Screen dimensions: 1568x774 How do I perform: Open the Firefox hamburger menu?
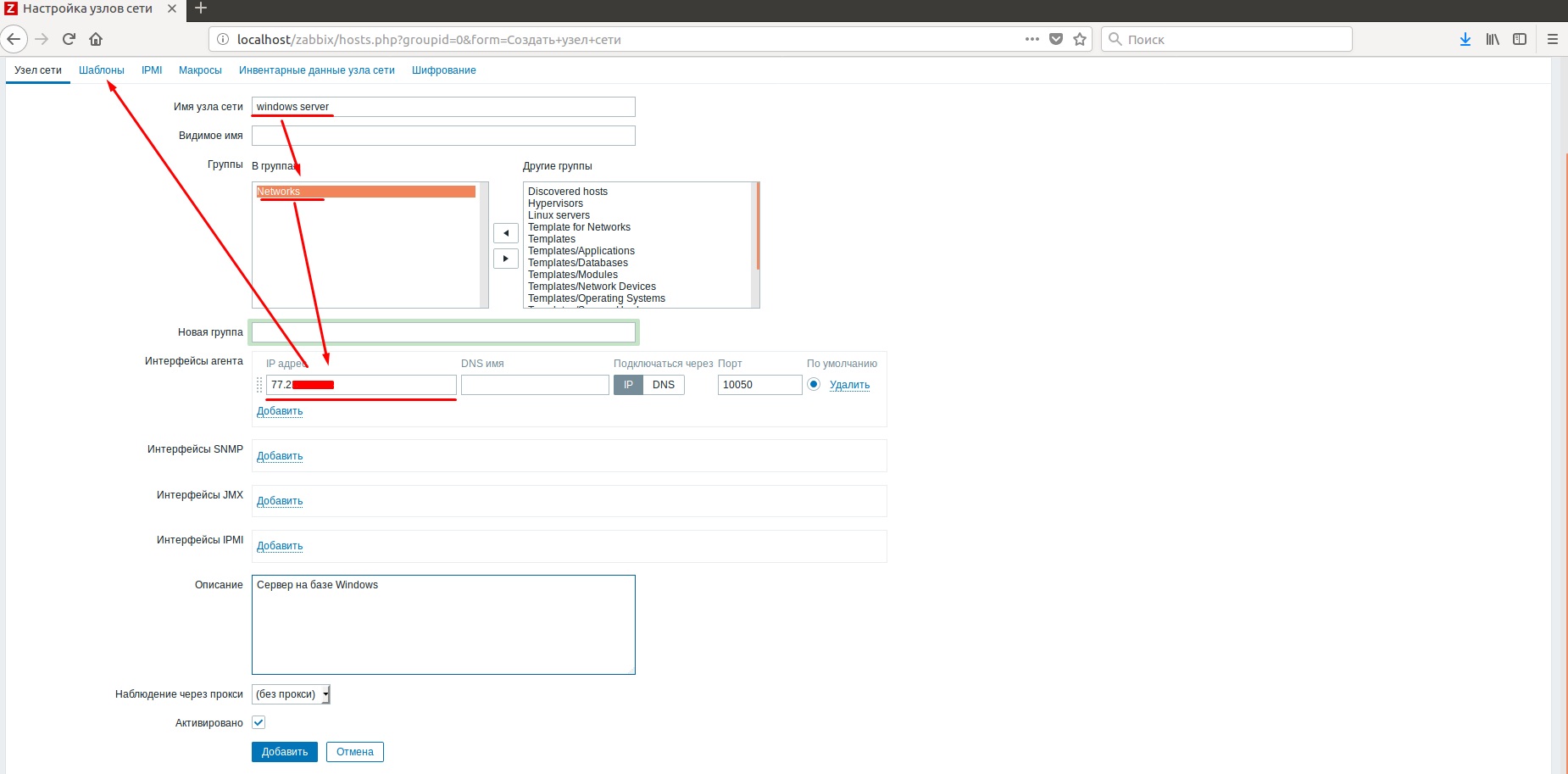click(x=1553, y=39)
